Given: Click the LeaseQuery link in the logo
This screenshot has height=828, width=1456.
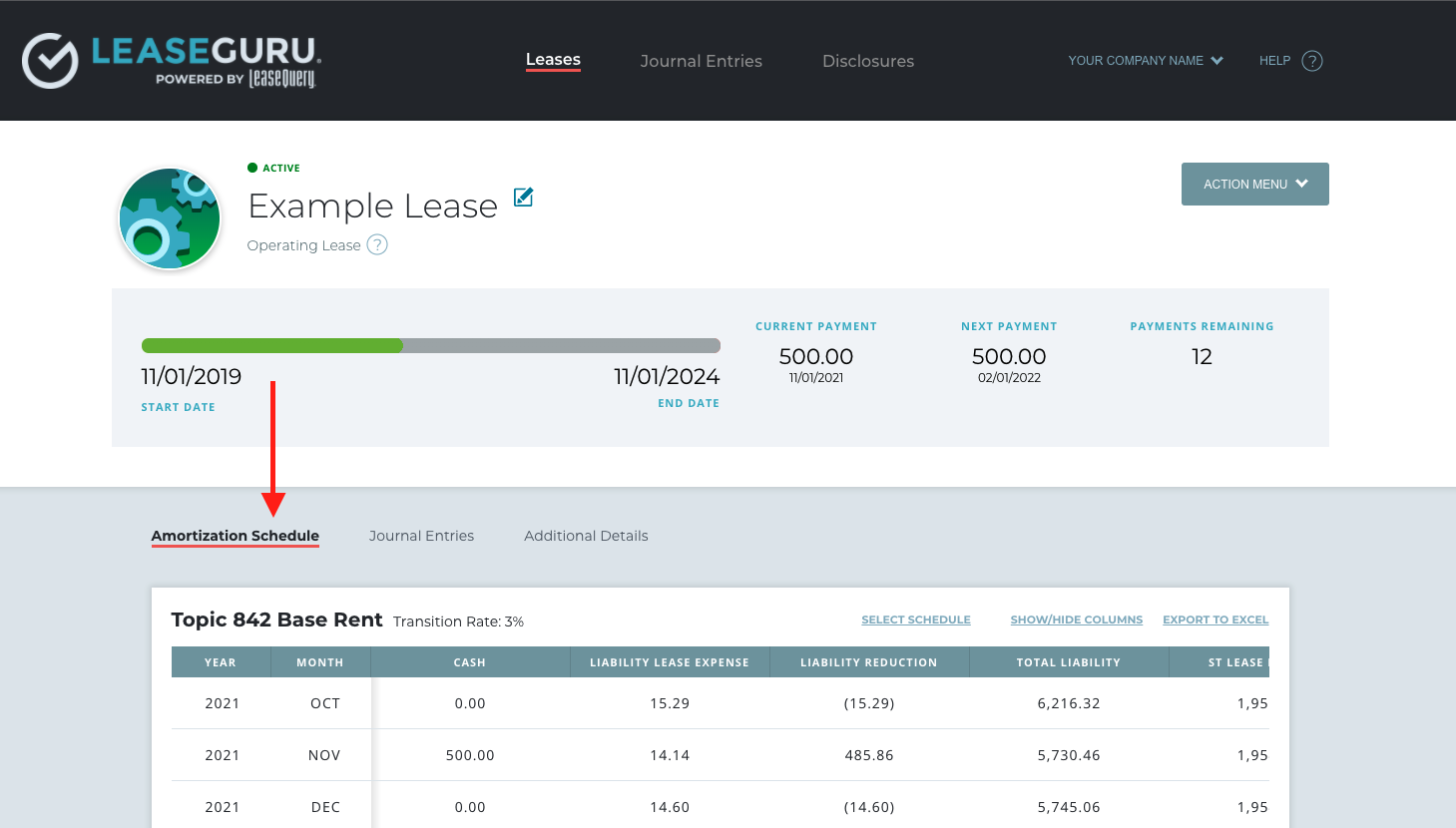Looking at the screenshot, I should pyautogui.click(x=282, y=79).
